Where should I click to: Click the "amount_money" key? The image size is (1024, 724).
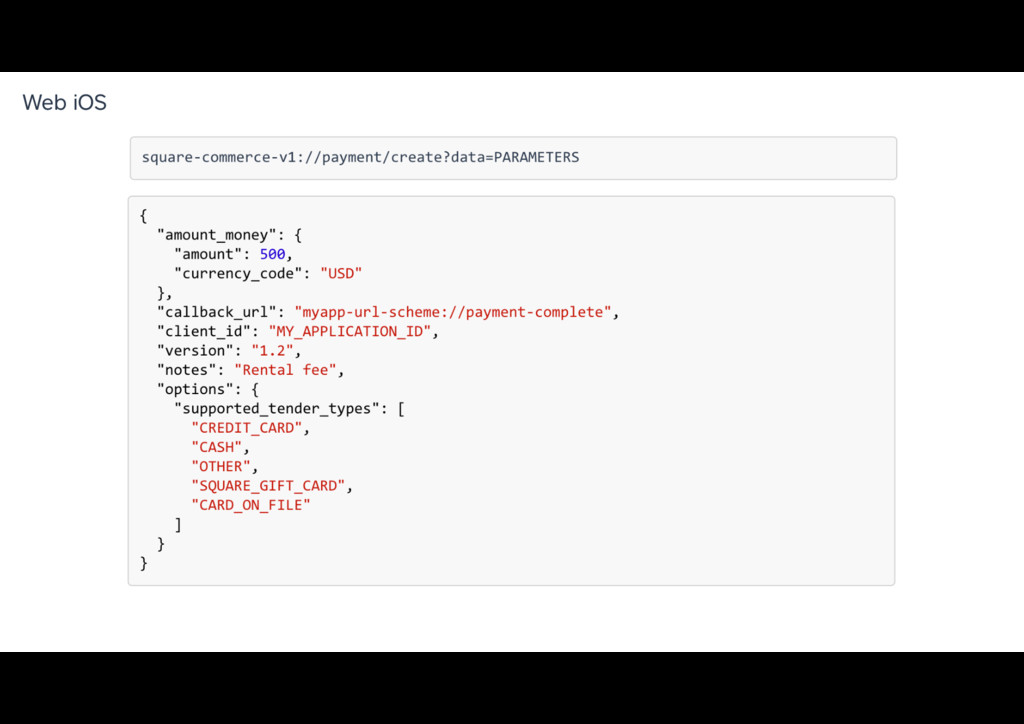216,235
